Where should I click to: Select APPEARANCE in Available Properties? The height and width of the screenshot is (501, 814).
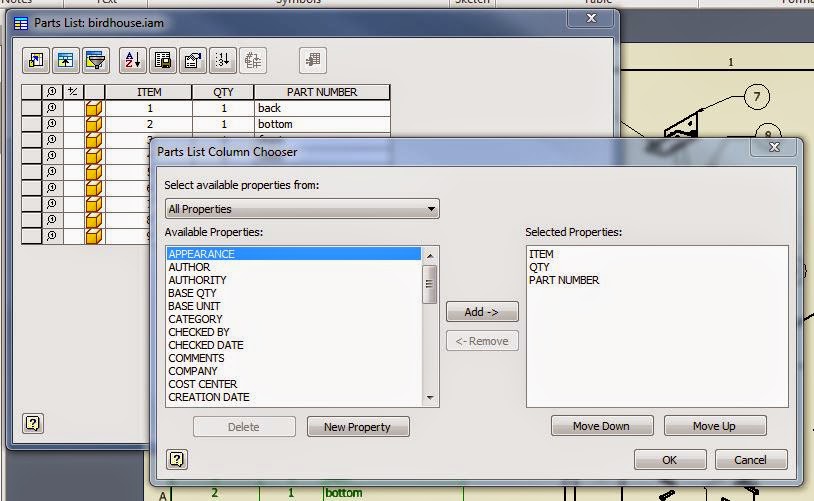coord(294,254)
